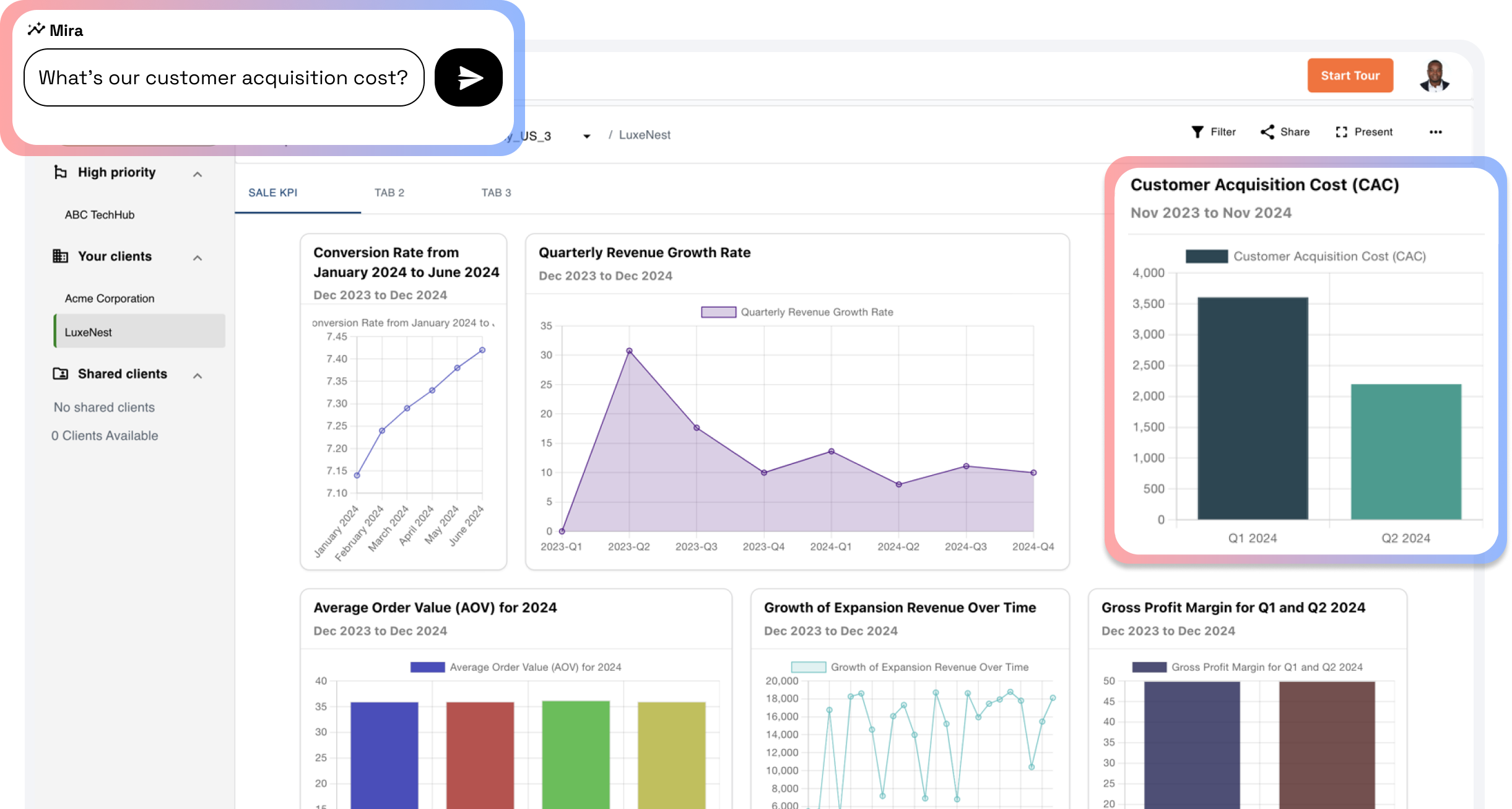
Task: Select Acme Corporation client
Action: 110,298
